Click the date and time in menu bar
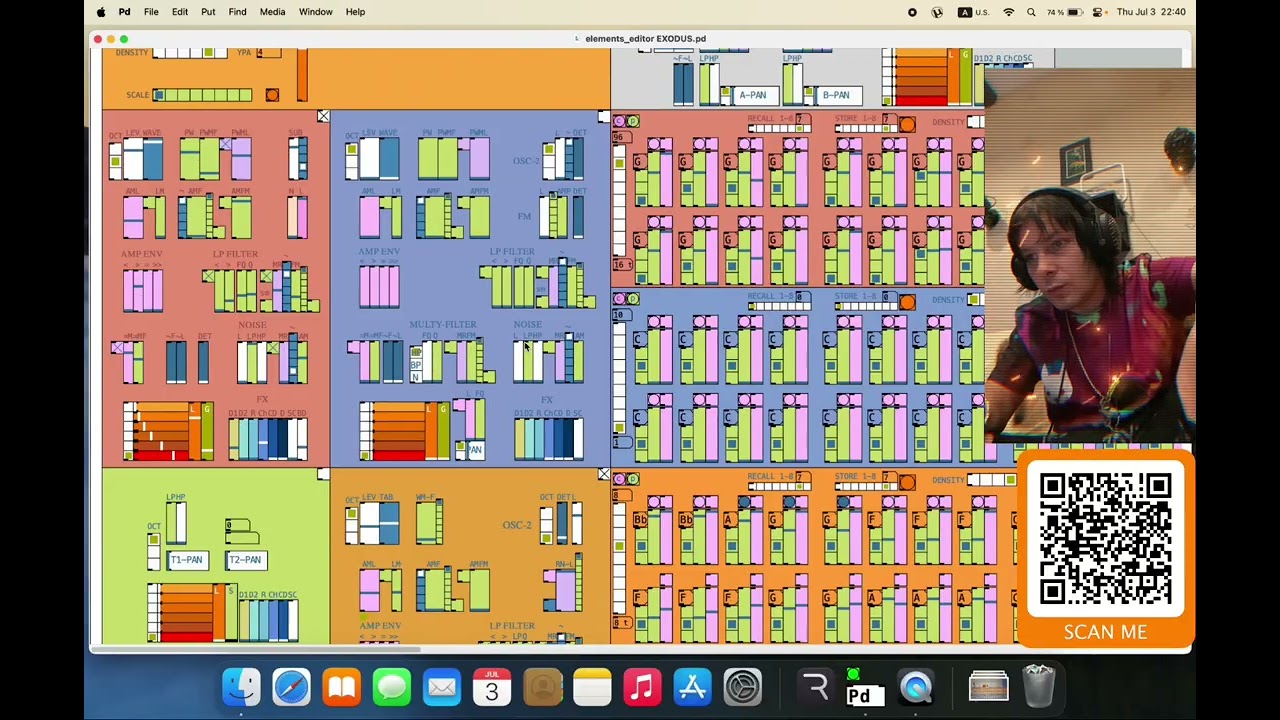Image resolution: width=1280 pixels, height=720 pixels. [x=1151, y=12]
